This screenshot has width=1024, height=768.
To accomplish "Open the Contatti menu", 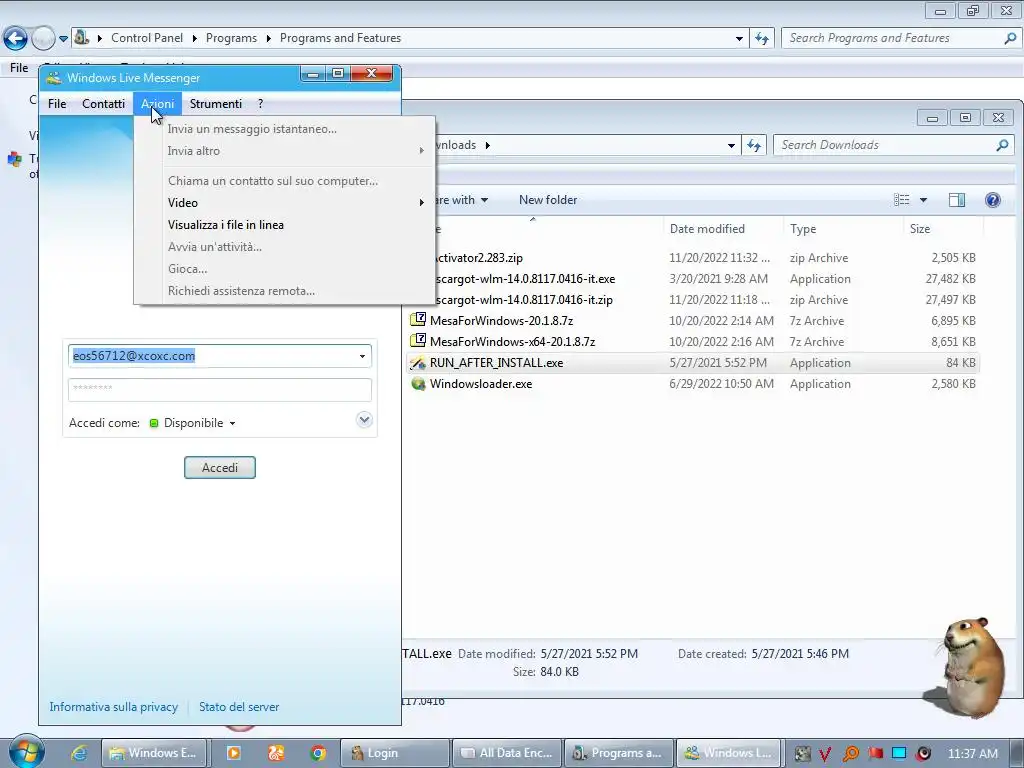I will click(x=103, y=103).
